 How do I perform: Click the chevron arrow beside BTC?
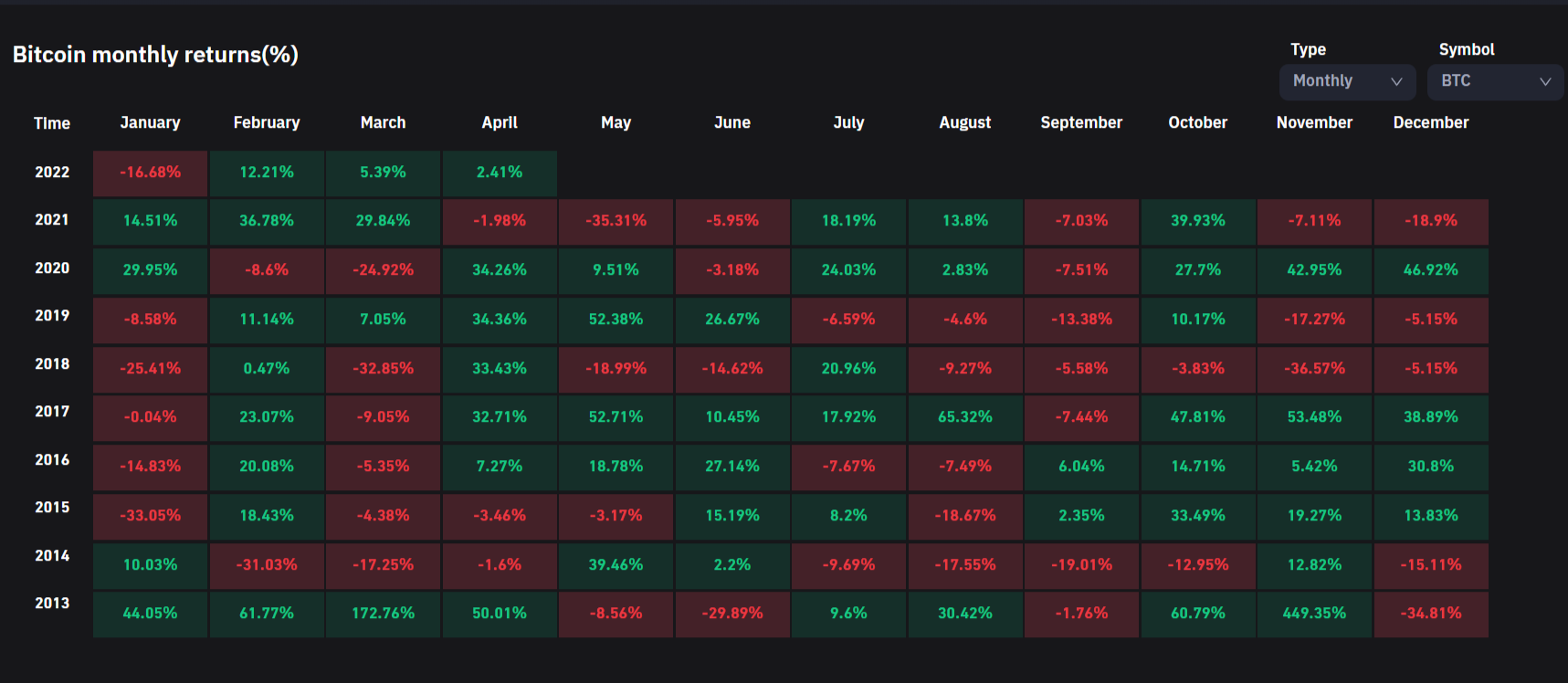[x=1545, y=81]
